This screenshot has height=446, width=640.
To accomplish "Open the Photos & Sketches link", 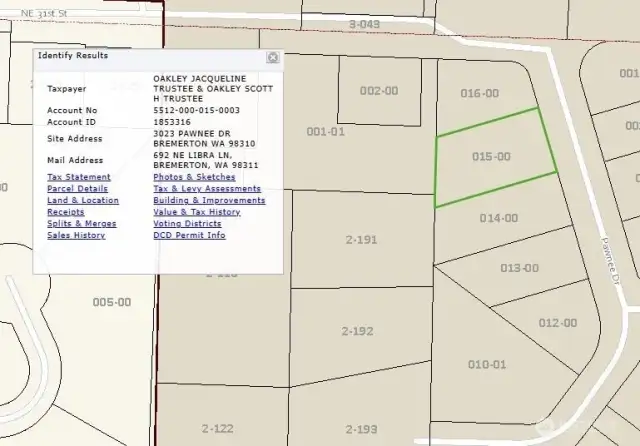I will click(194, 177).
